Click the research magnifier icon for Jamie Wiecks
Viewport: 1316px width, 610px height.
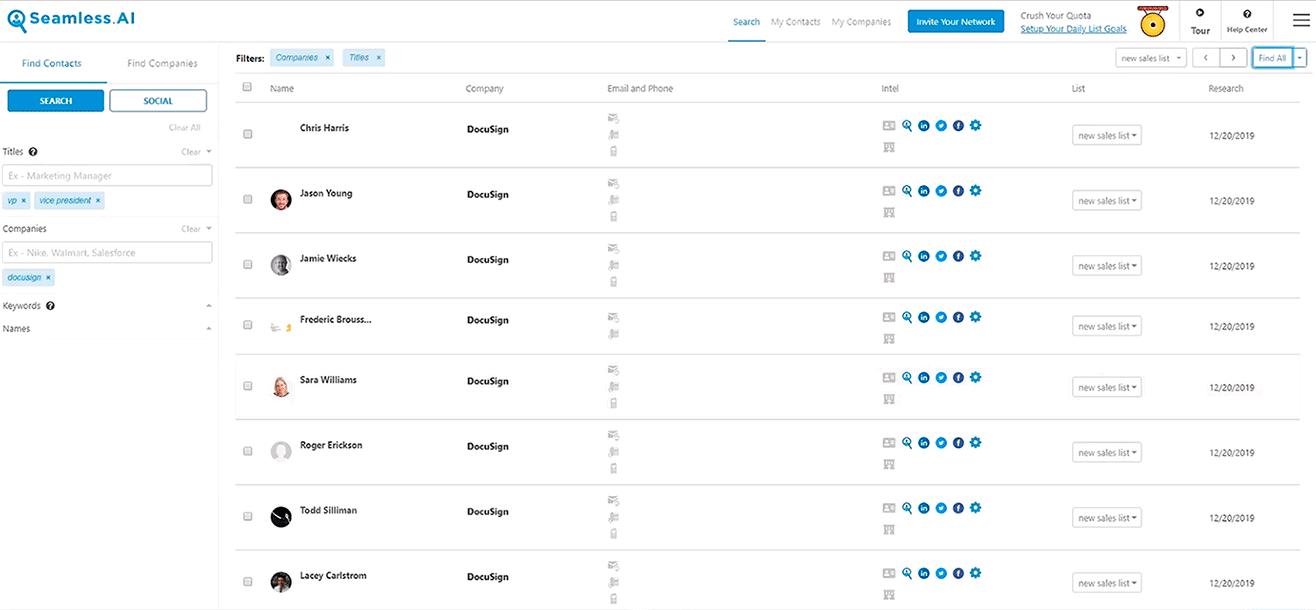click(x=907, y=256)
